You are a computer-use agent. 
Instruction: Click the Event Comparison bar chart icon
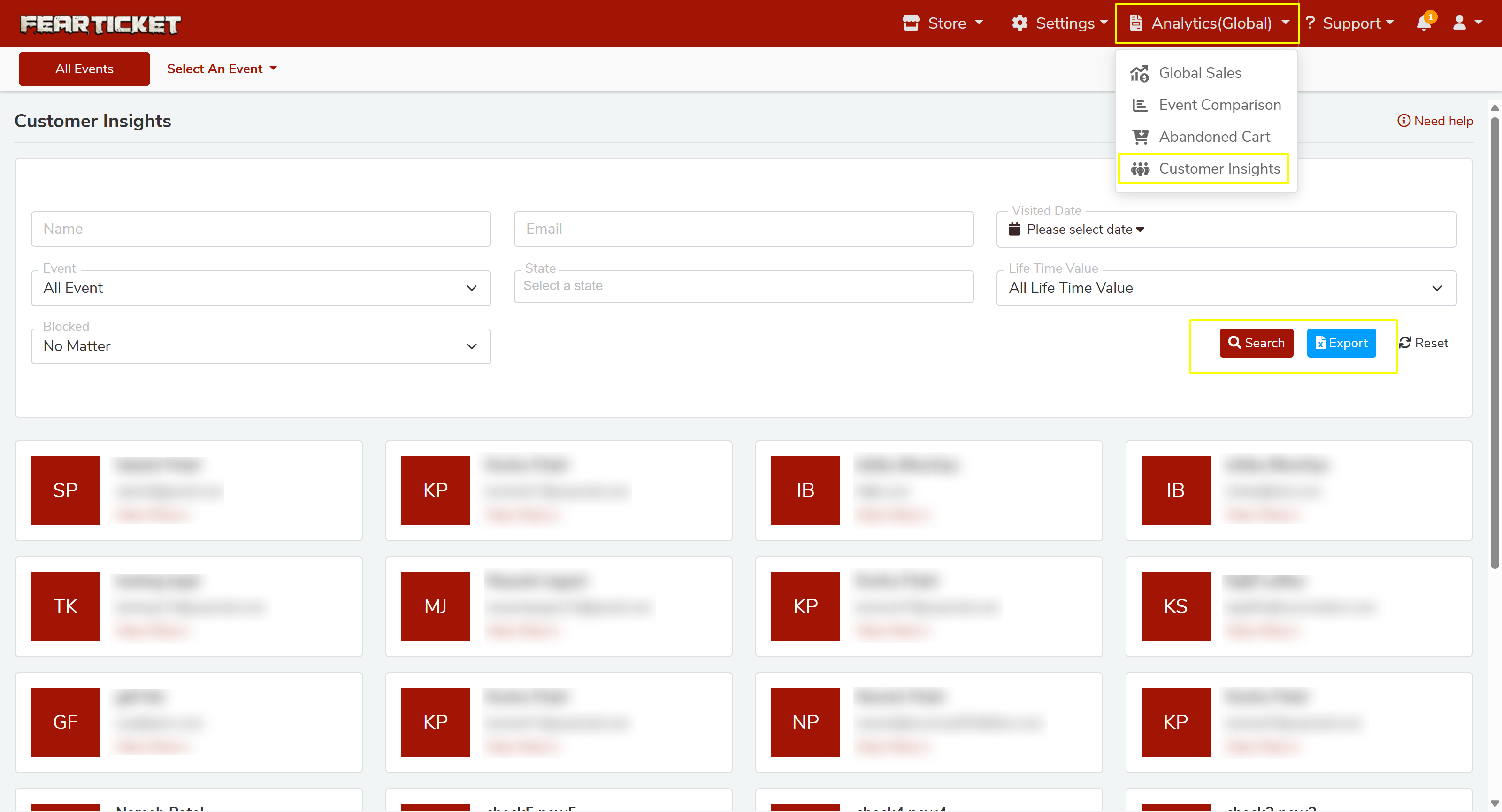(x=1139, y=105)
